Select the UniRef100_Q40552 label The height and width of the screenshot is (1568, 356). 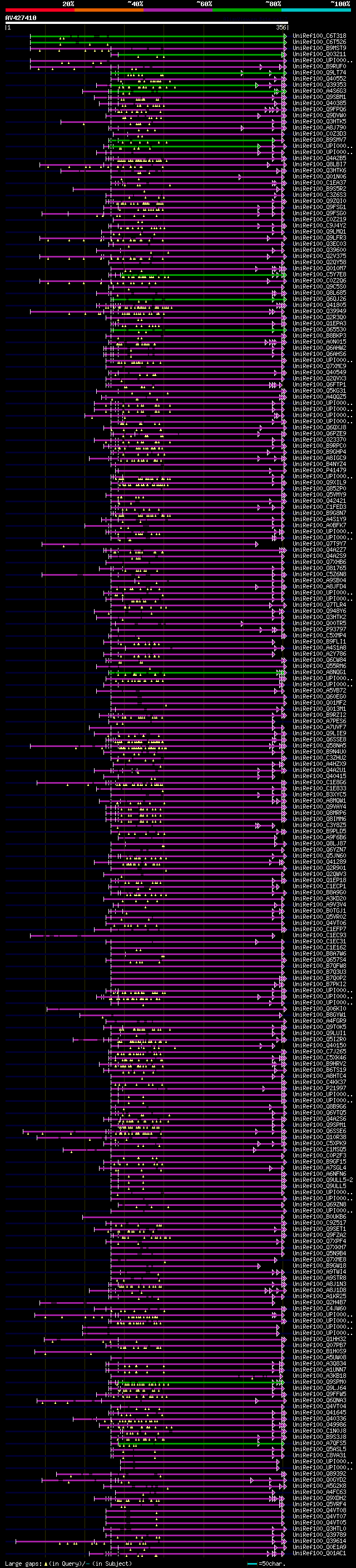(x=319, y=78)
